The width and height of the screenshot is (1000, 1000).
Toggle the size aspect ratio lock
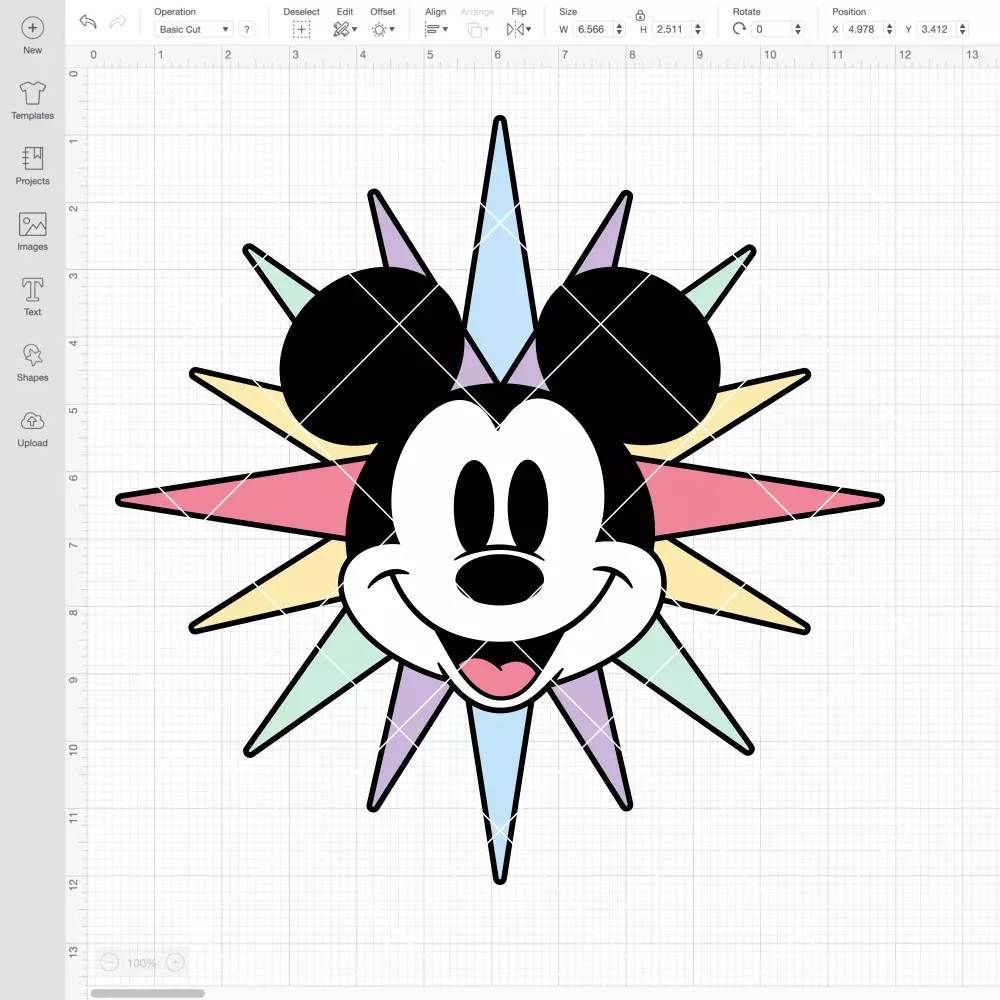640,15
